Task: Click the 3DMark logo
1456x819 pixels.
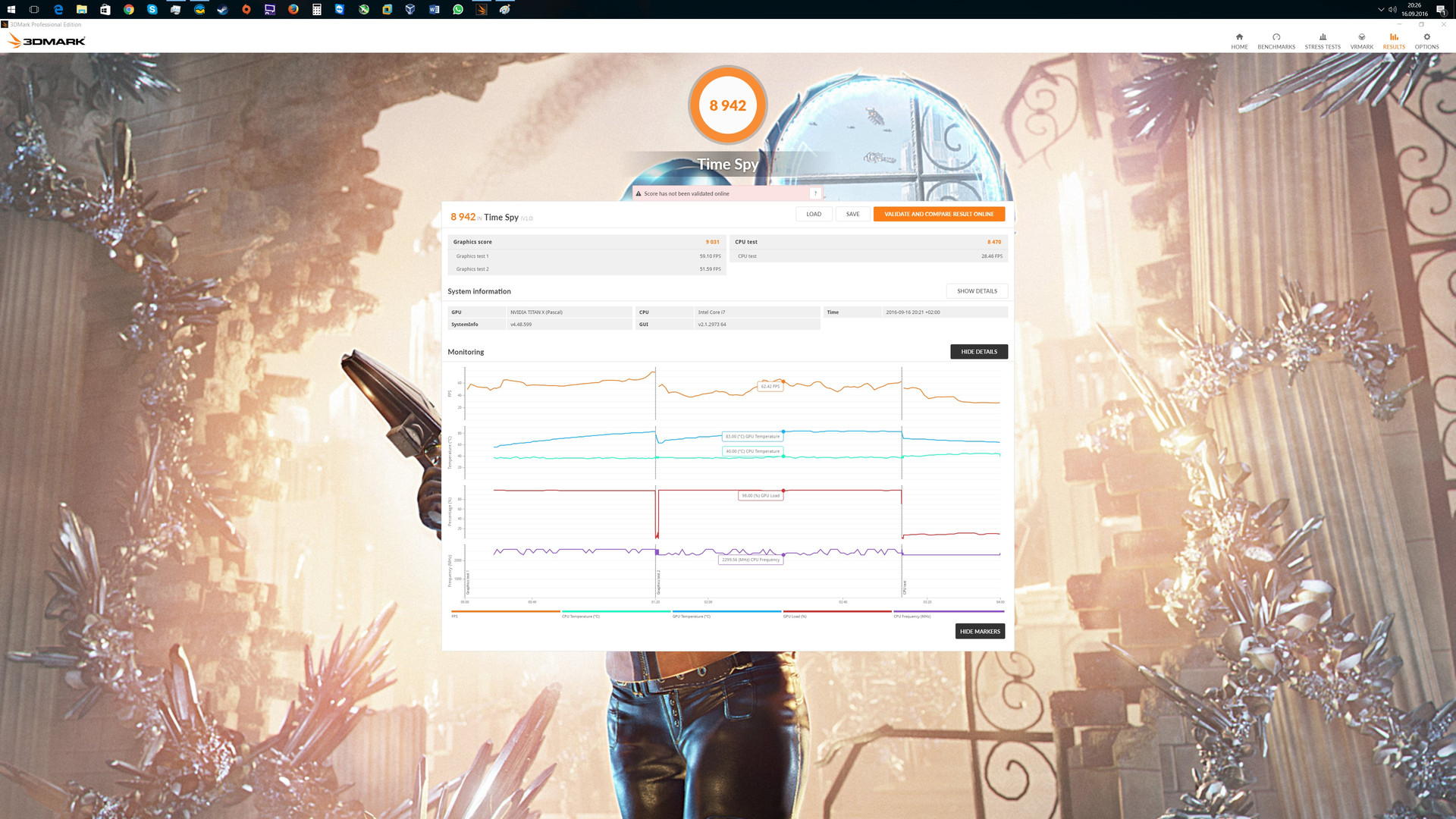Action: click(x=46, y=41)
